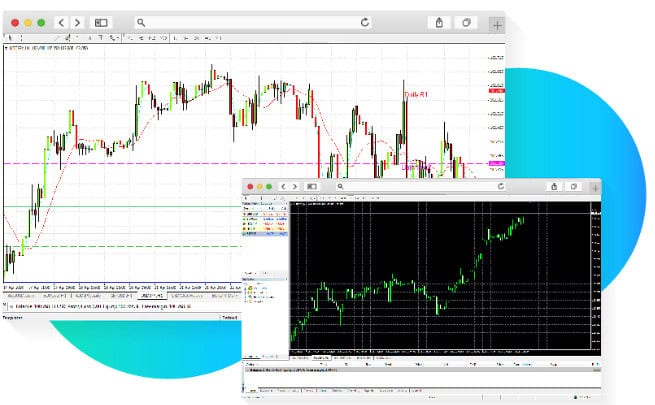This screenshot has height=405, width=655.
Task: Click the Daily R1 label on the light chart
Action: tap(416, 93)
